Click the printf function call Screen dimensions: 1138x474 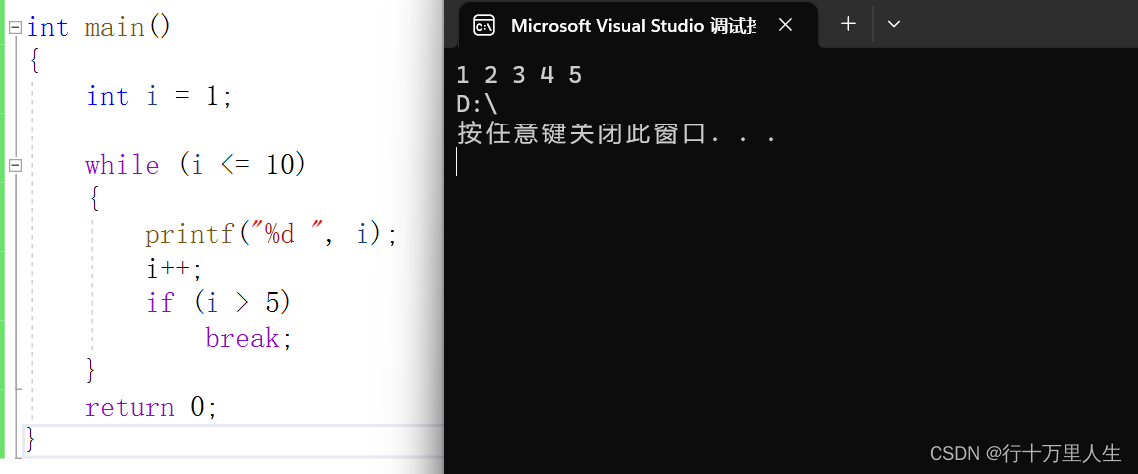(271, 234)
